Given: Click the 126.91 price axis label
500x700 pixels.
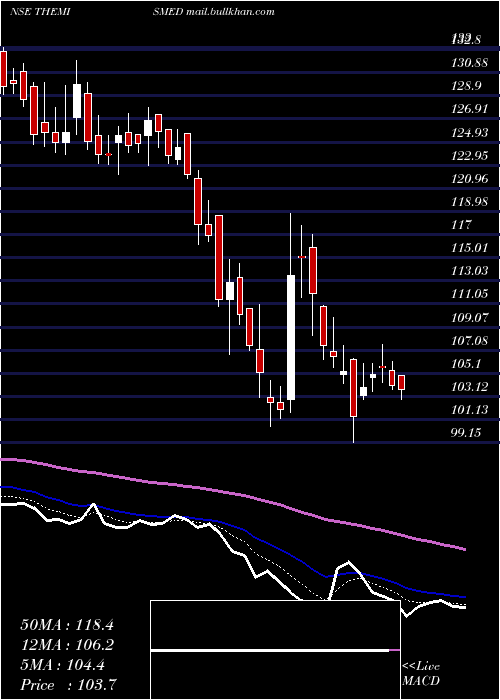Looking at the screenshot, I should pyautogui.click(x=469, y=109).
